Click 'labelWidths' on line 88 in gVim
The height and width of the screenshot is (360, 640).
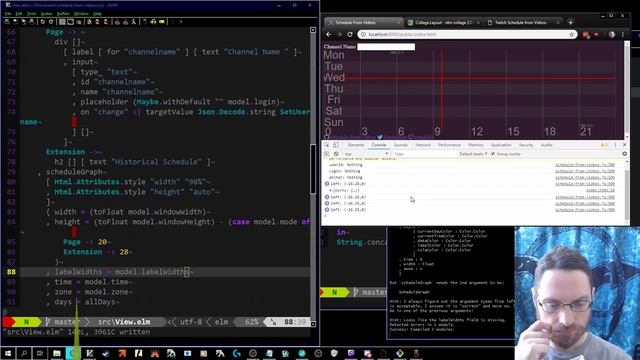[78, 272]
